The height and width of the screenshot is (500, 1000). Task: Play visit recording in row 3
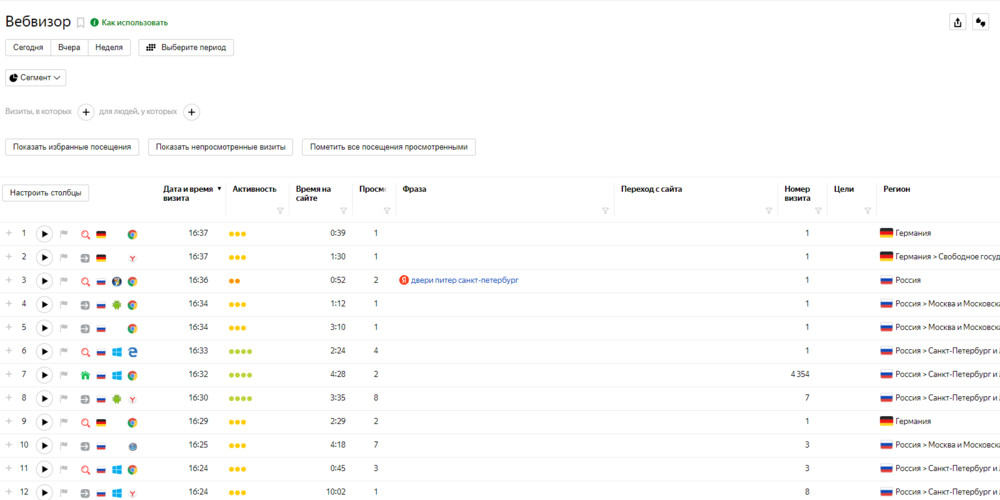click(44, 281)
